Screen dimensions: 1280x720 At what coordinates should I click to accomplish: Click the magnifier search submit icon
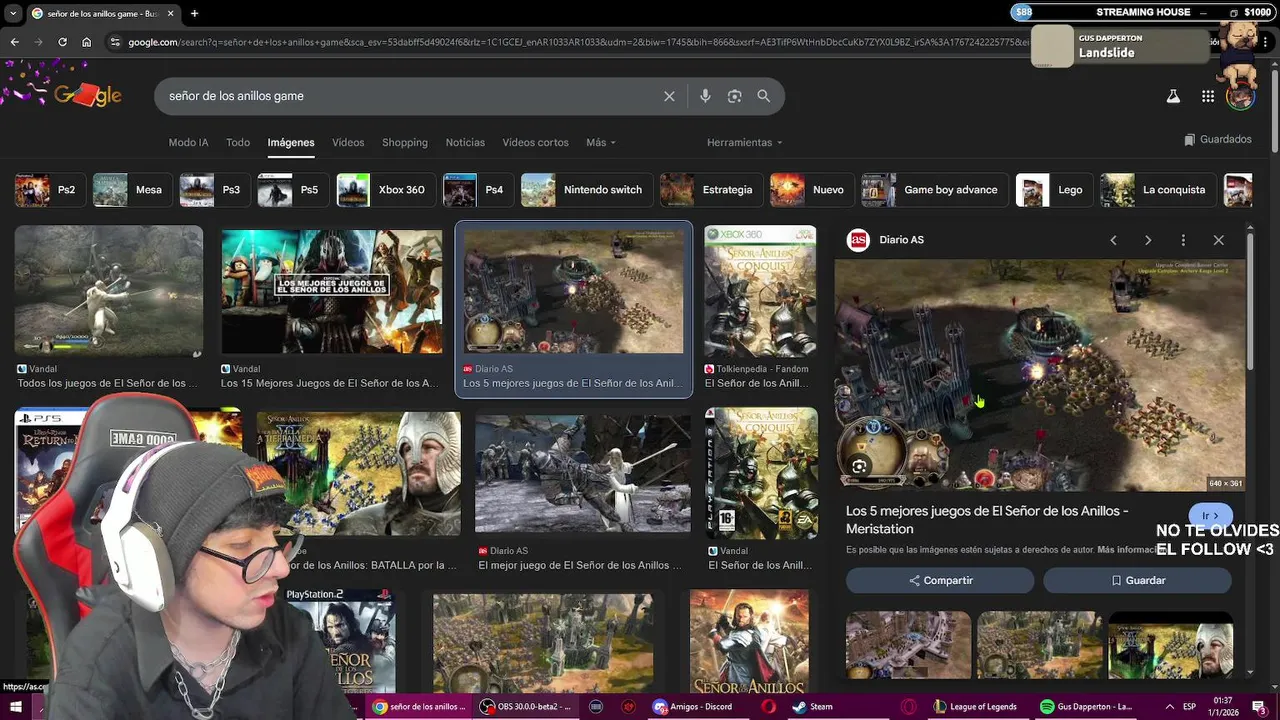pyautogui.click(x=764, y=96)
